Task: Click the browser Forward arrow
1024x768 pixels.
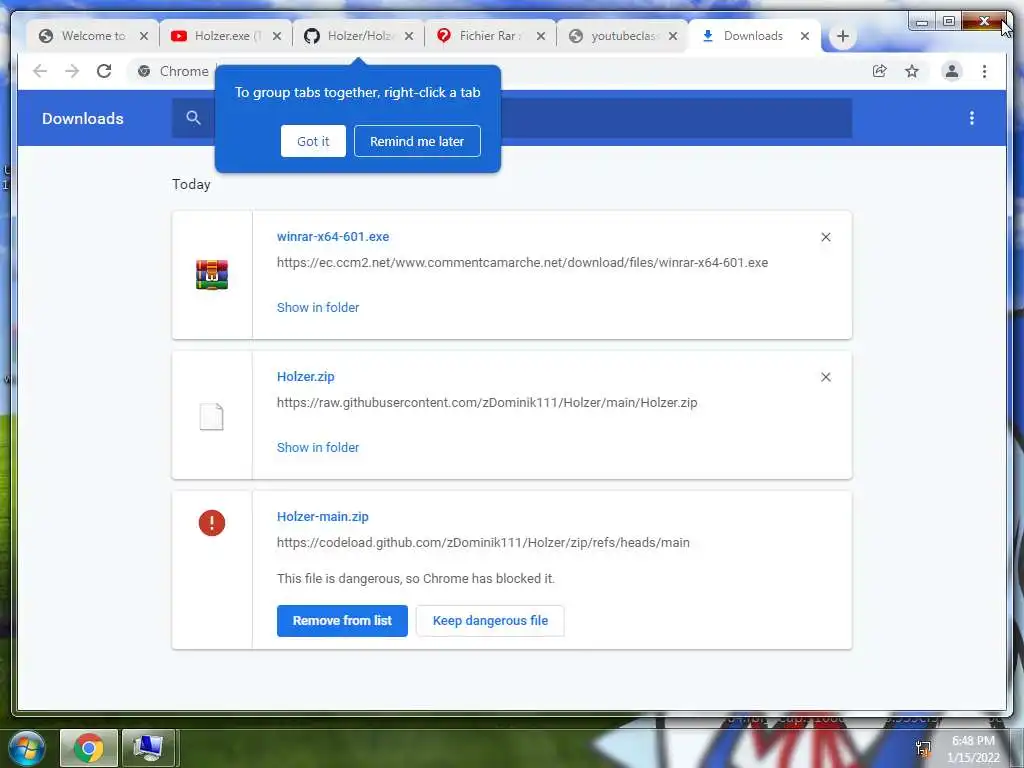Action: pyautogui.click(x=72, y=71)
